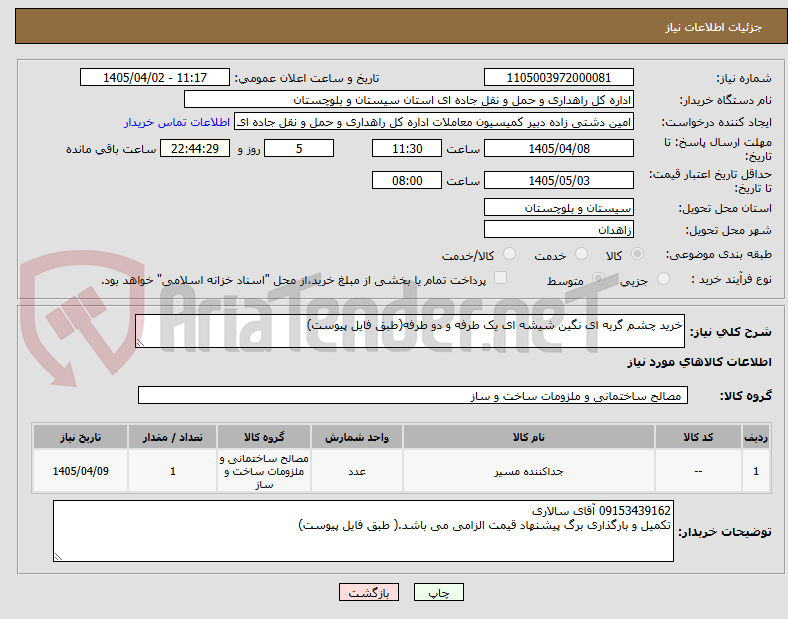Select the خدمت radio button

point(581,254)
